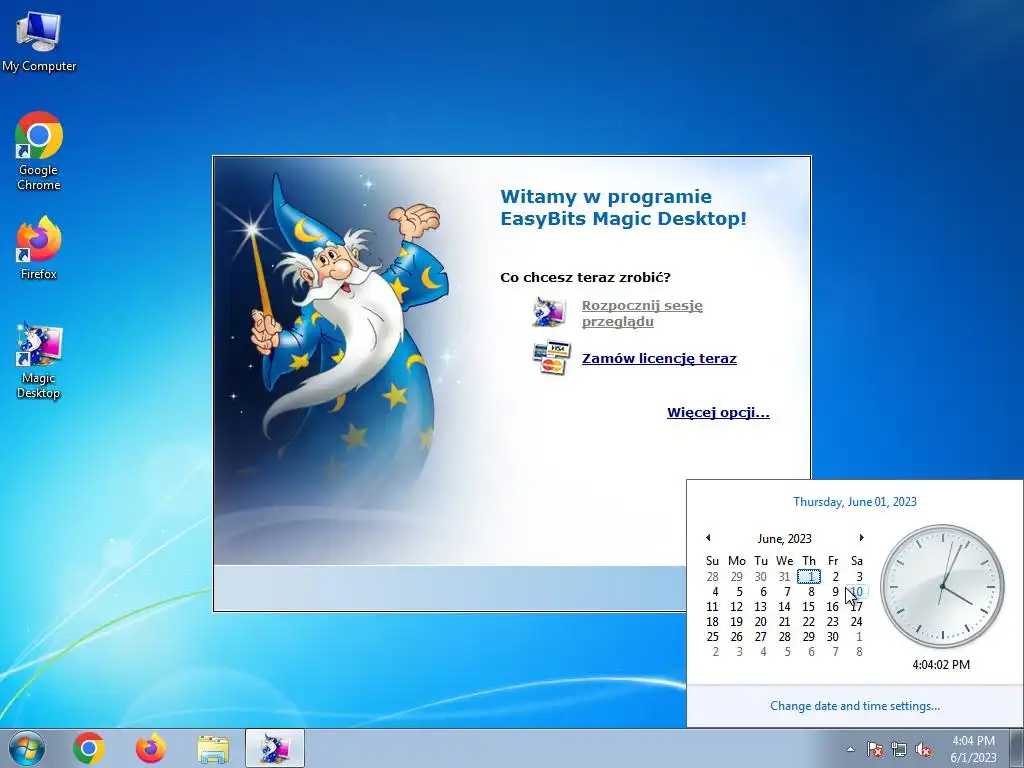Click the Show desktop strip on the taskbar
Screen dimensions: 1024x768
coord(1019,748)
